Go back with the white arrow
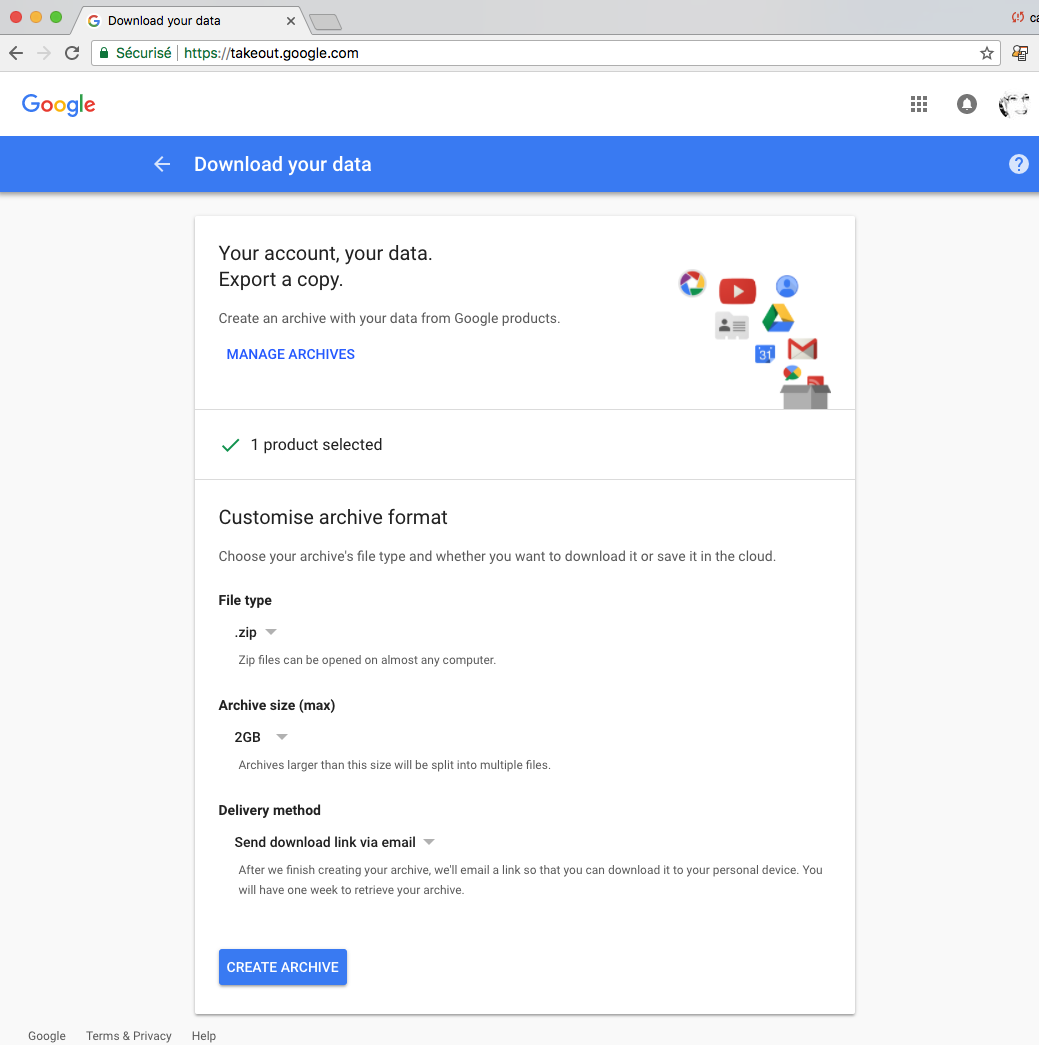This screenshot has height=1045, width=1039. pyautogui.click(x=162, y=164)
